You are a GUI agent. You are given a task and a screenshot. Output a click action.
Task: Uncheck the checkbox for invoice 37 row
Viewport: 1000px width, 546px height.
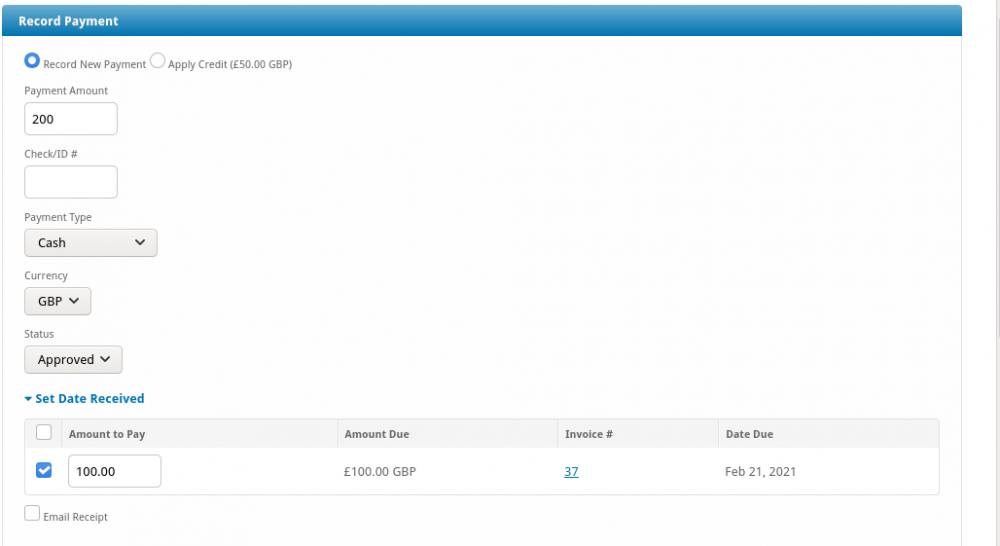tap(43, 470)
